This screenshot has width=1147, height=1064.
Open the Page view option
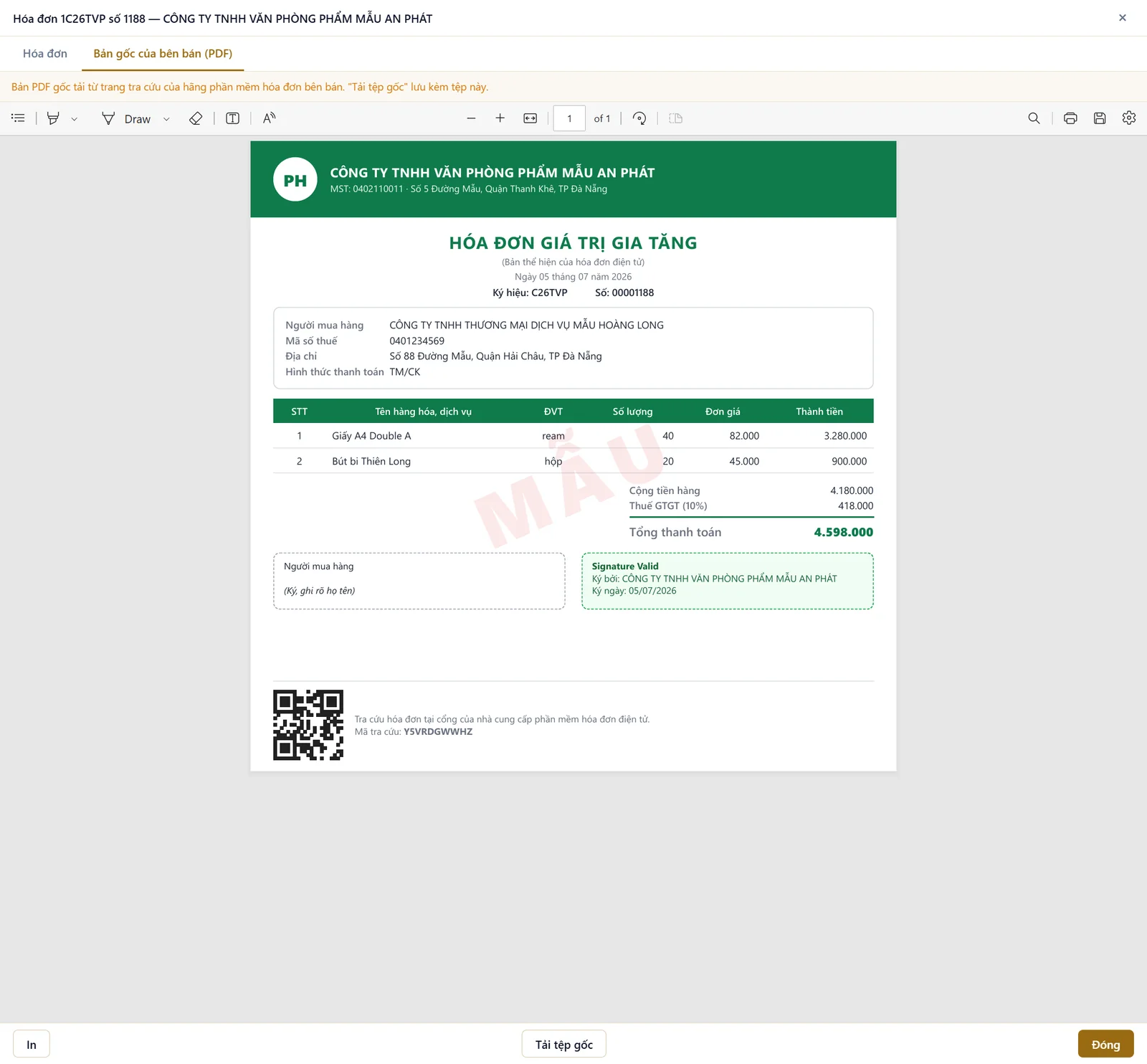tap(675, 118)
